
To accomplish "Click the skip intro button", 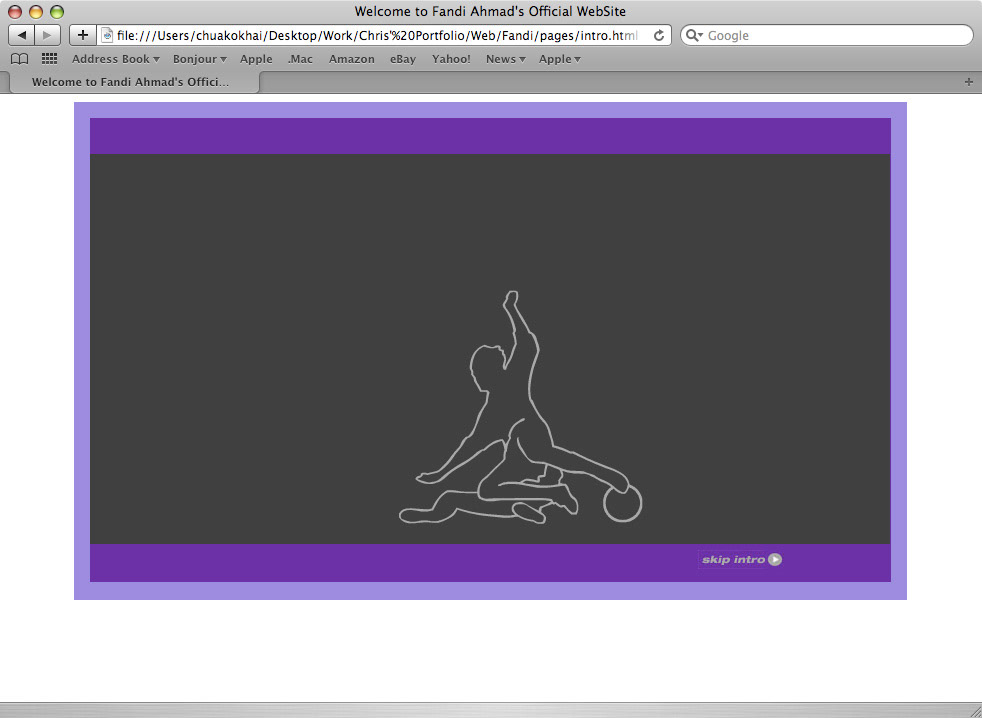I will tap(741, 559).
